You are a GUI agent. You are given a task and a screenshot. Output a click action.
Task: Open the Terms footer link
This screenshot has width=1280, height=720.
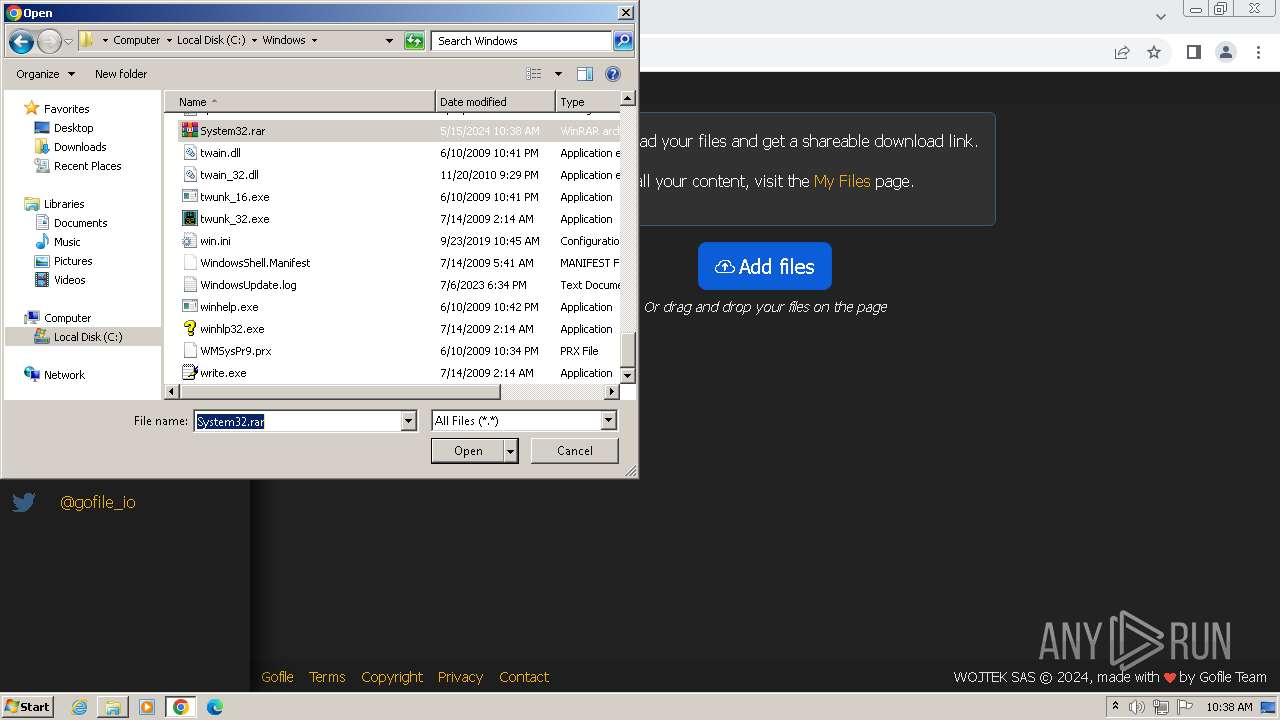coord(327,677)
